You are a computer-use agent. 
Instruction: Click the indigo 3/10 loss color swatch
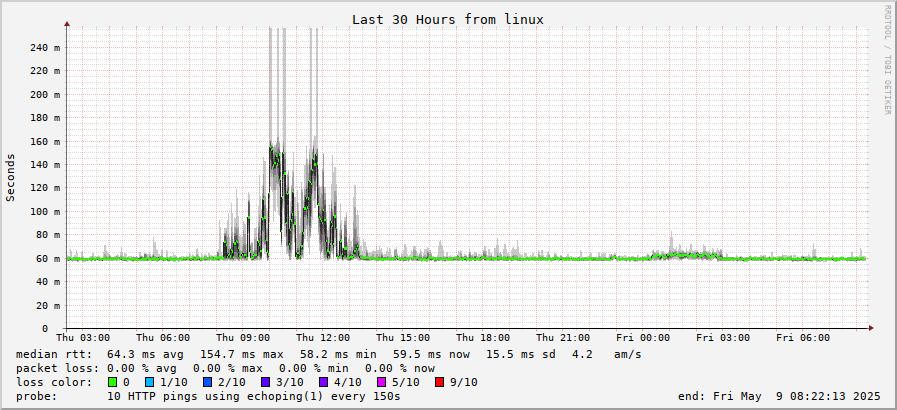(265, 382)
